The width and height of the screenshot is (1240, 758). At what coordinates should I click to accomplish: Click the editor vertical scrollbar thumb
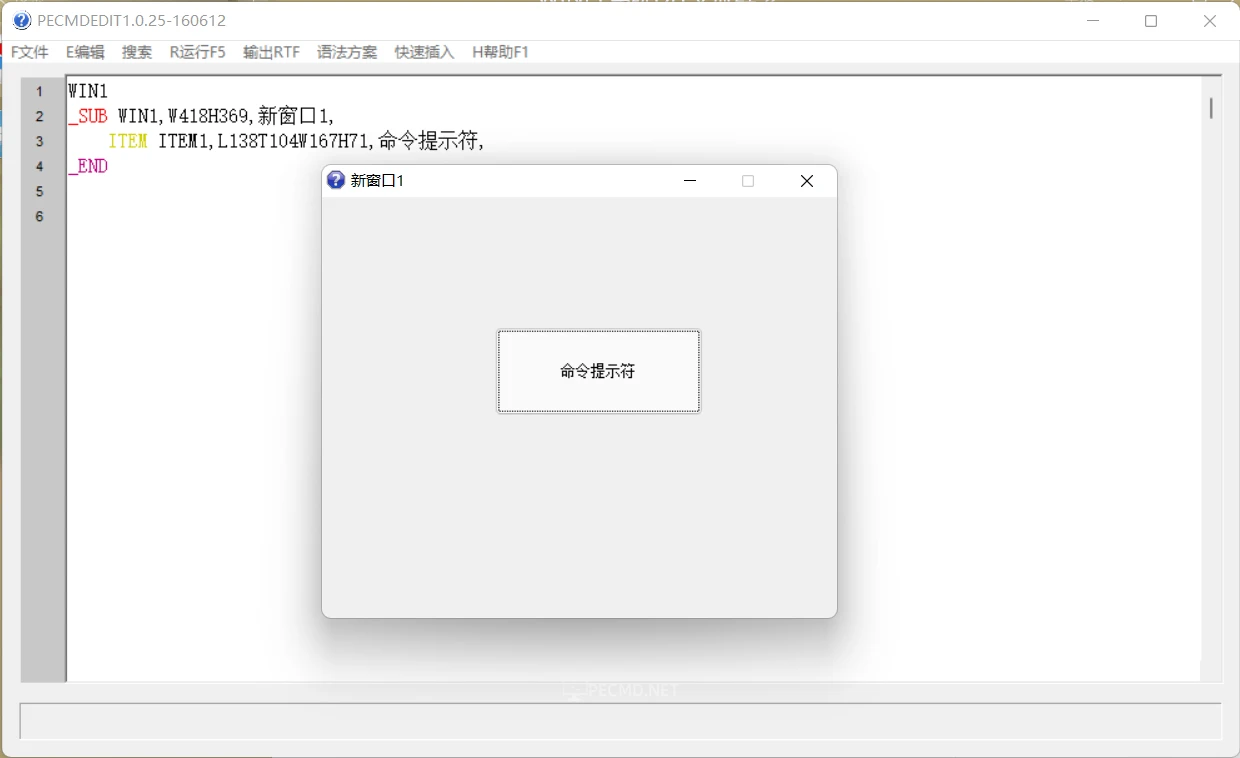coord(1211,108)
